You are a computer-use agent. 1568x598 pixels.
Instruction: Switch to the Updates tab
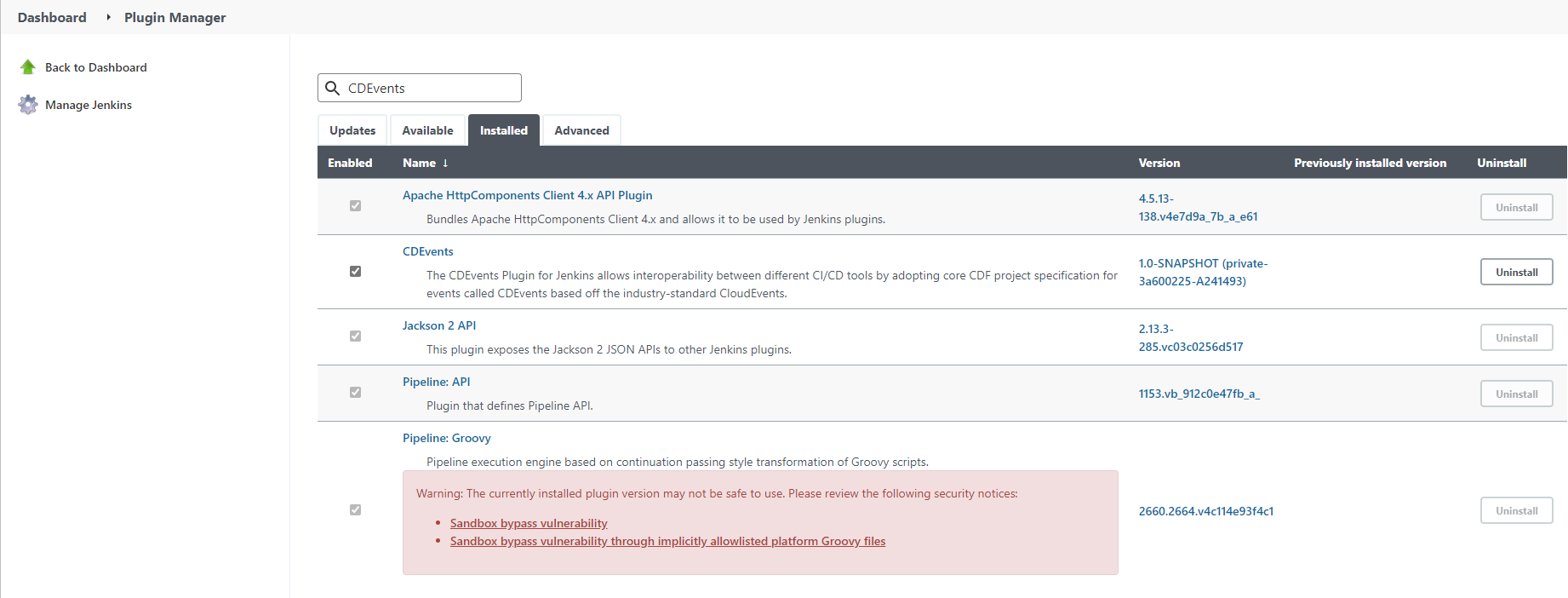(352, 130)
